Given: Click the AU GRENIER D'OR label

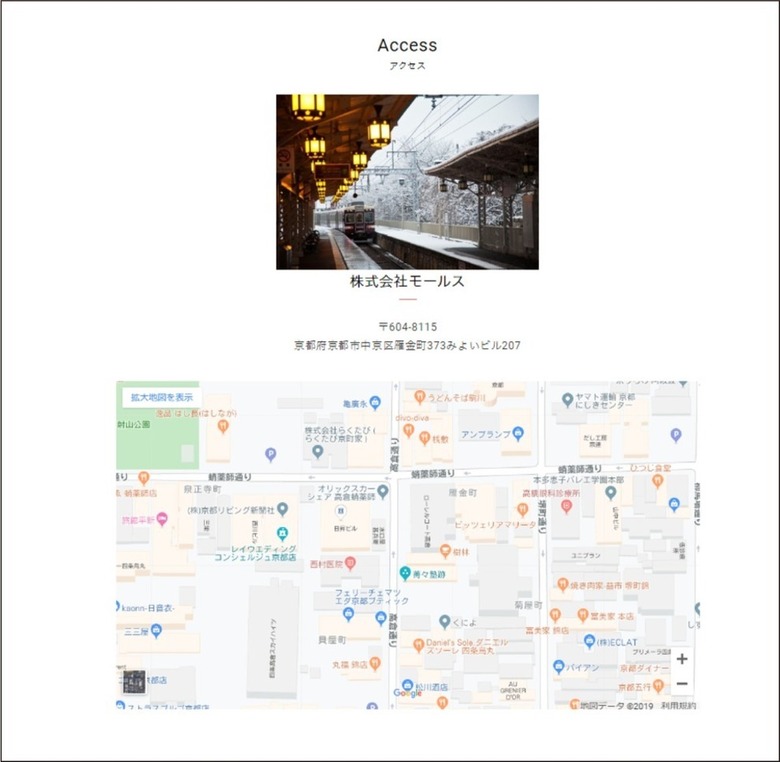Looking at the screenshot, I should (x=513, y=691).
